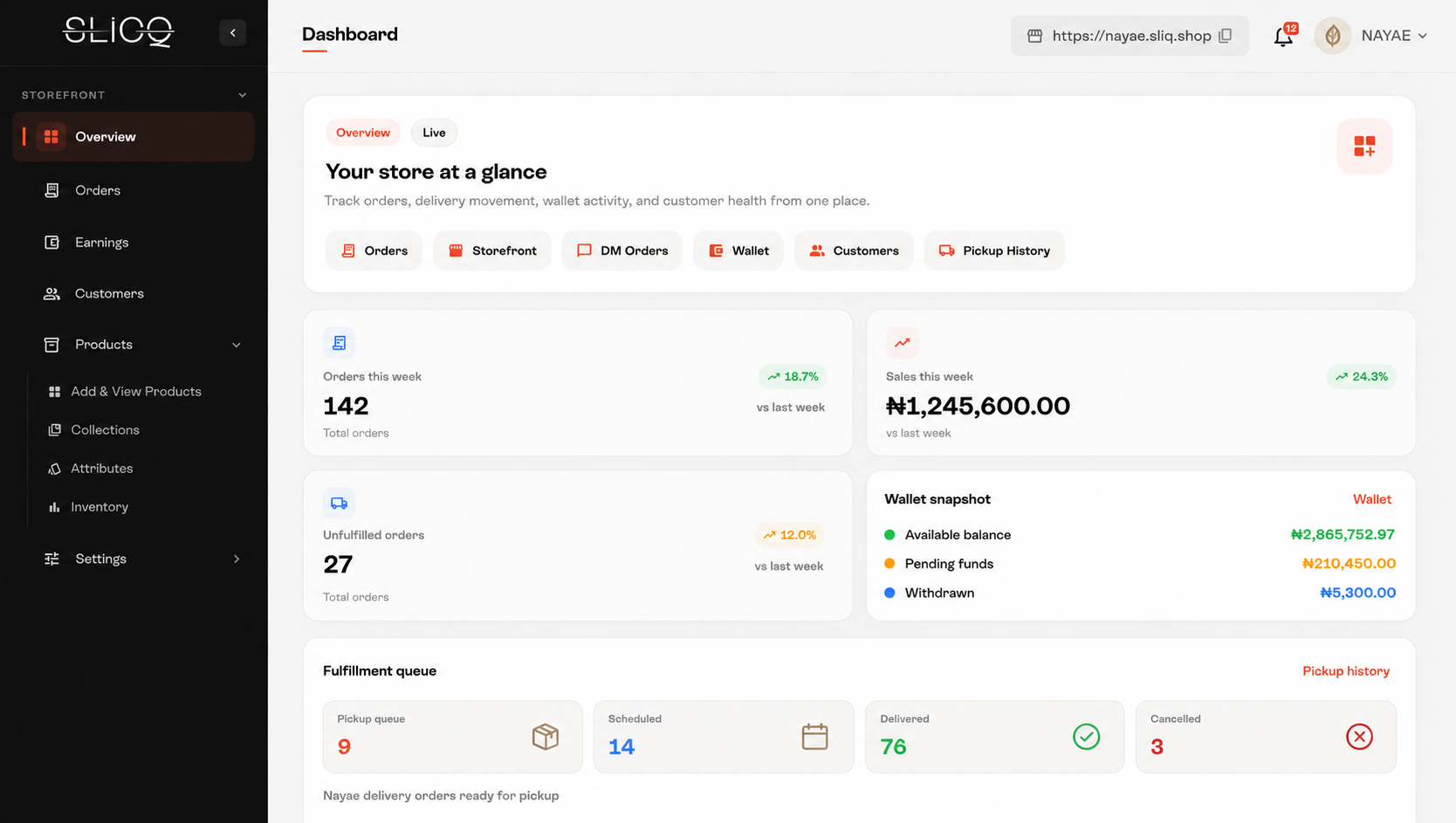1456x823 pixels.
Task: Click the green Available balance dot
Action: coord(889,535)
